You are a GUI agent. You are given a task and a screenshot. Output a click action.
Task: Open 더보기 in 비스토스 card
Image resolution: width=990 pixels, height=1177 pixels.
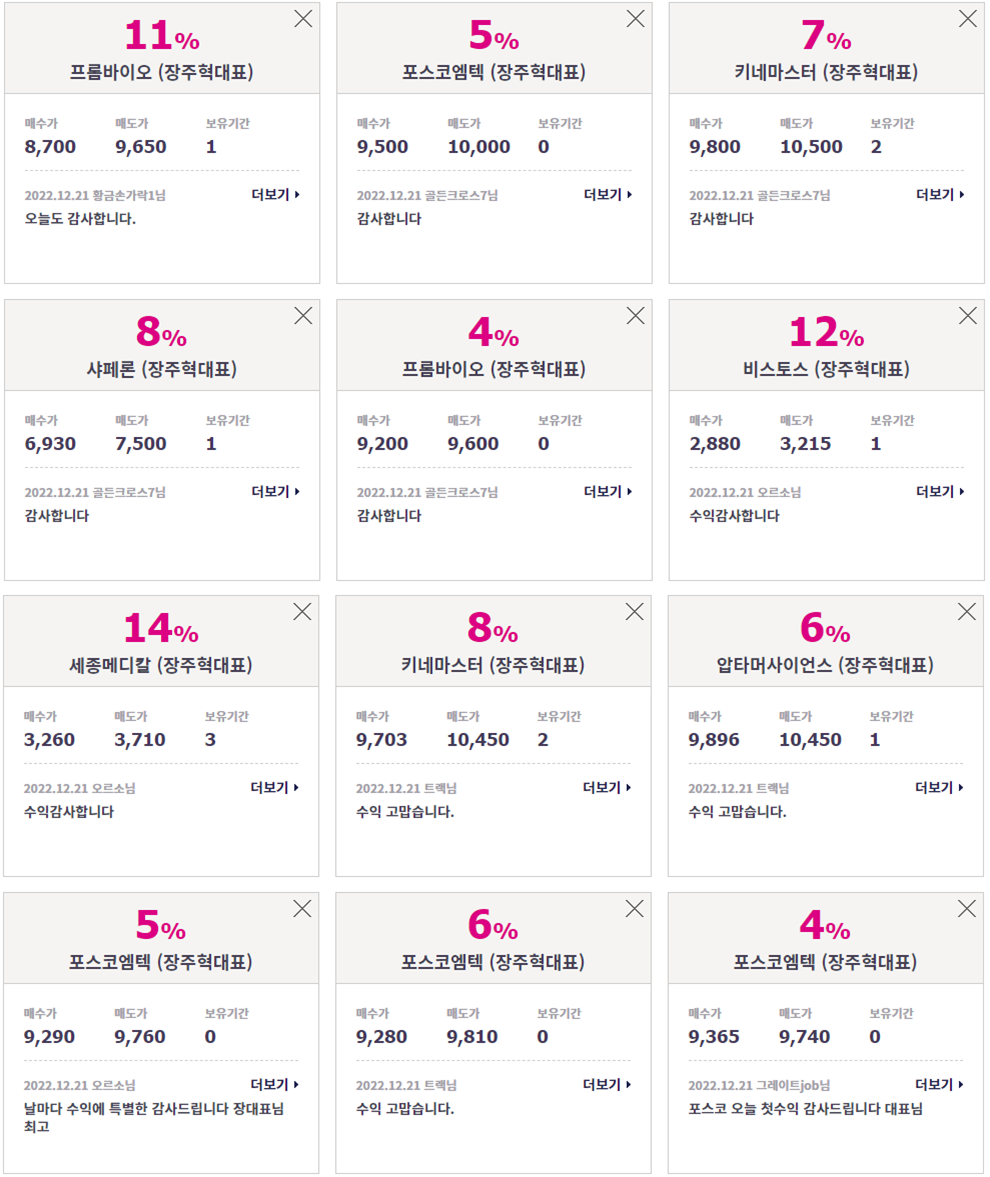tap(940, 492)
